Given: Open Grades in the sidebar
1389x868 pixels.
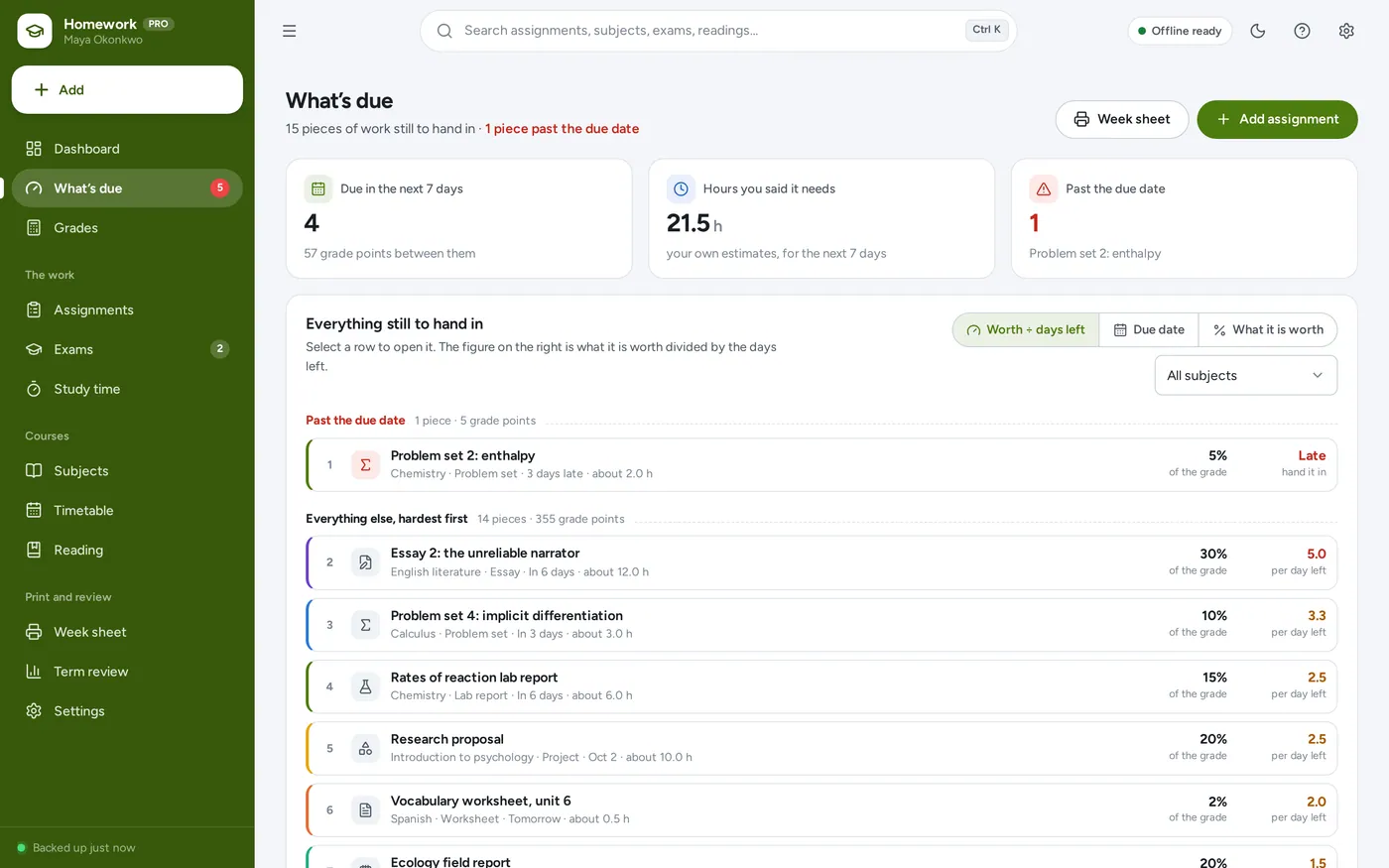Looking at the screenshot, I should click(x=127, y=228).
